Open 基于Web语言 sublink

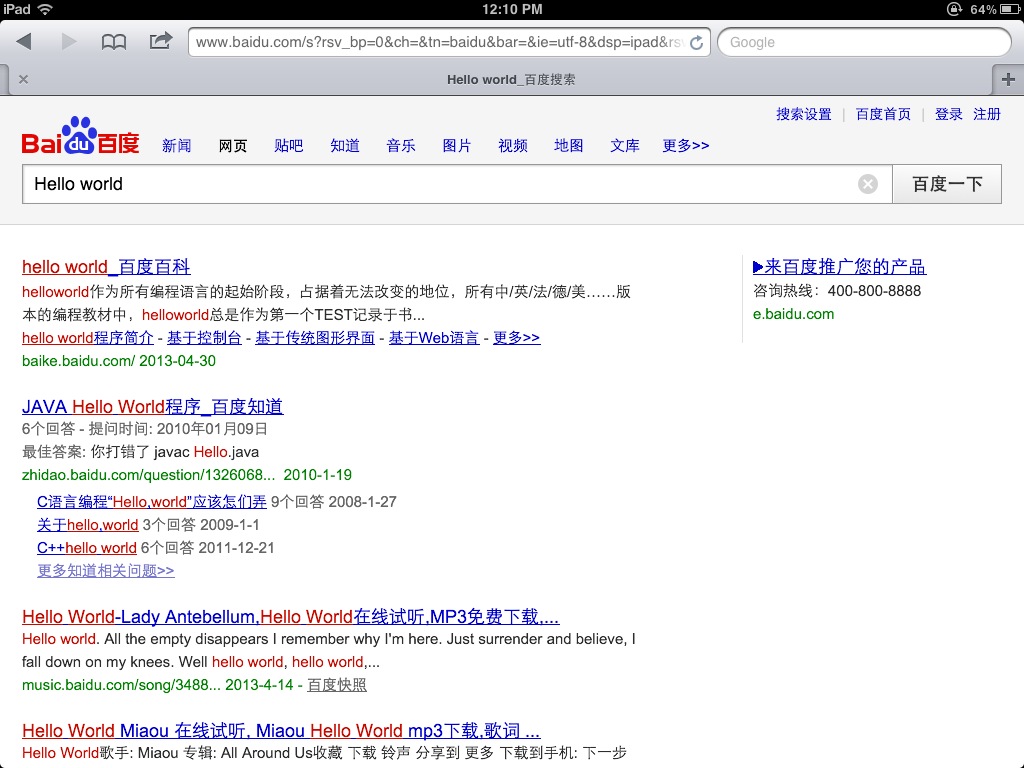pyautogui.click(x=434, y=338)
